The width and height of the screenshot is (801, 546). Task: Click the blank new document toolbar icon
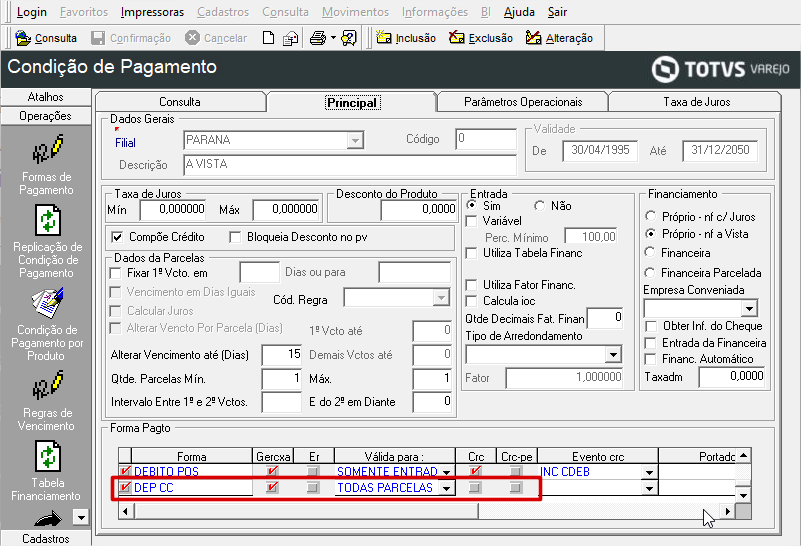[268, 38]
